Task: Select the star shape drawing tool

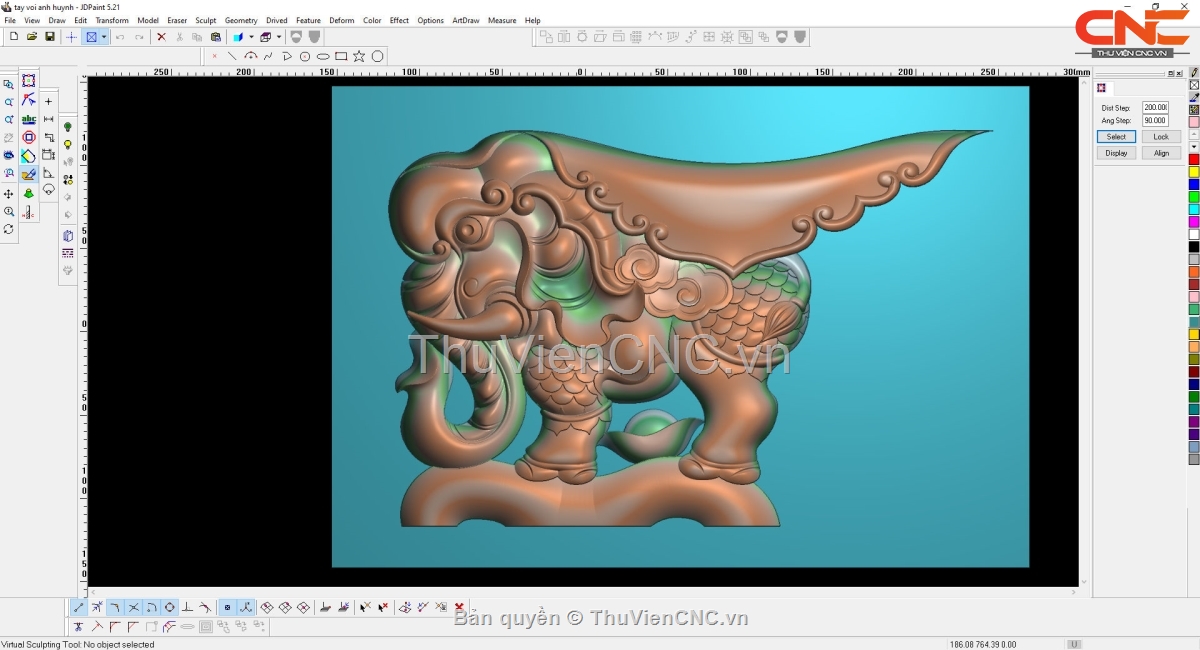Action: (359, 57)
